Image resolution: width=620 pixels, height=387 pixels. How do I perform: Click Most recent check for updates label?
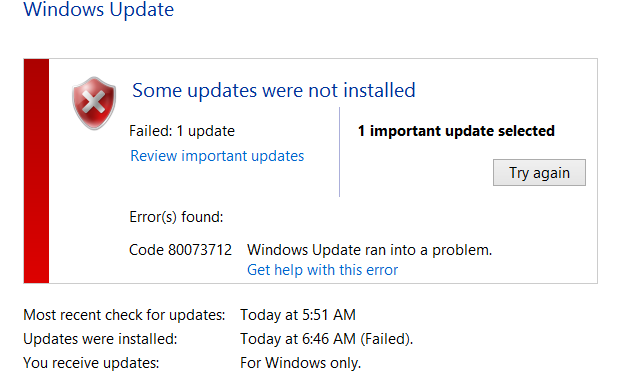pyautogui.click(x=124, y=315)
